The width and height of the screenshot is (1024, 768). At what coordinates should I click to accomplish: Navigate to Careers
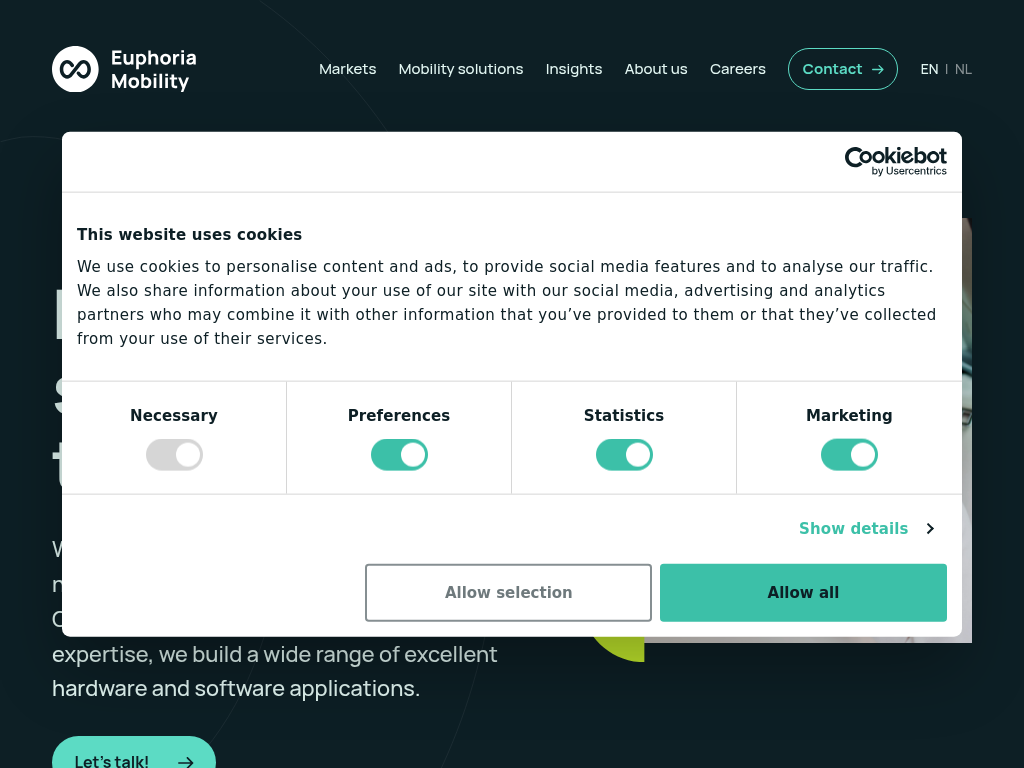[737, 69]
